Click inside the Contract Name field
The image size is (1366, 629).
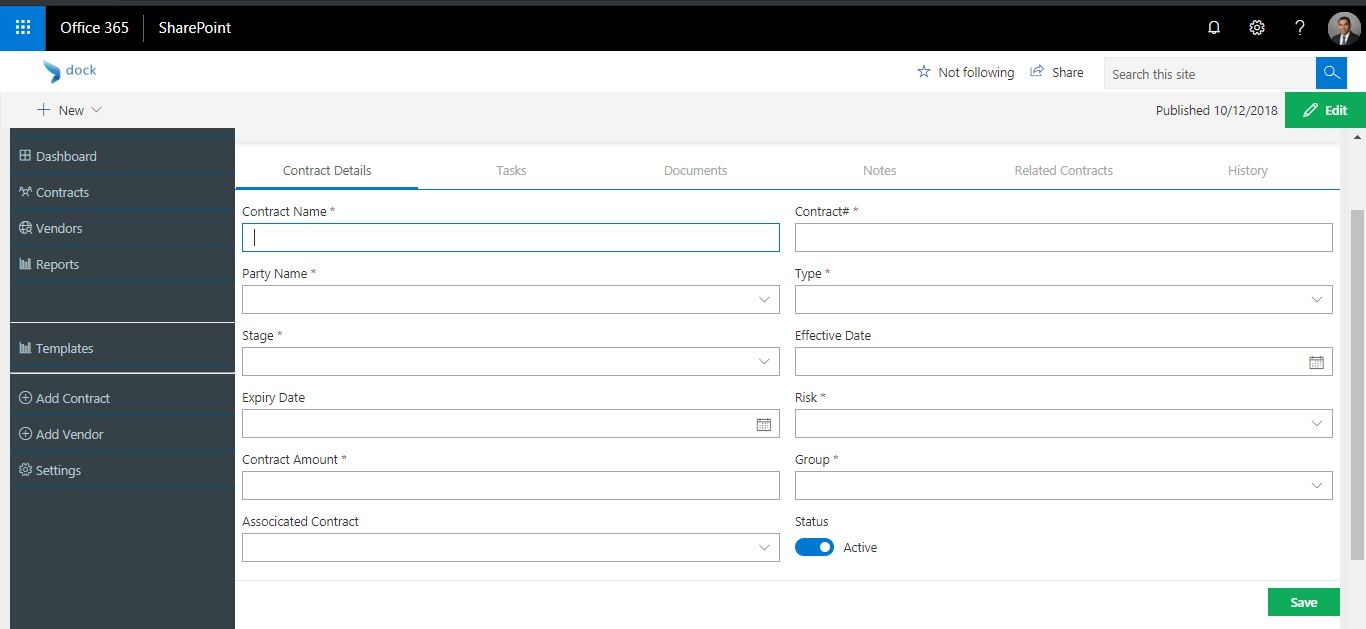click(x=510, y=237)
